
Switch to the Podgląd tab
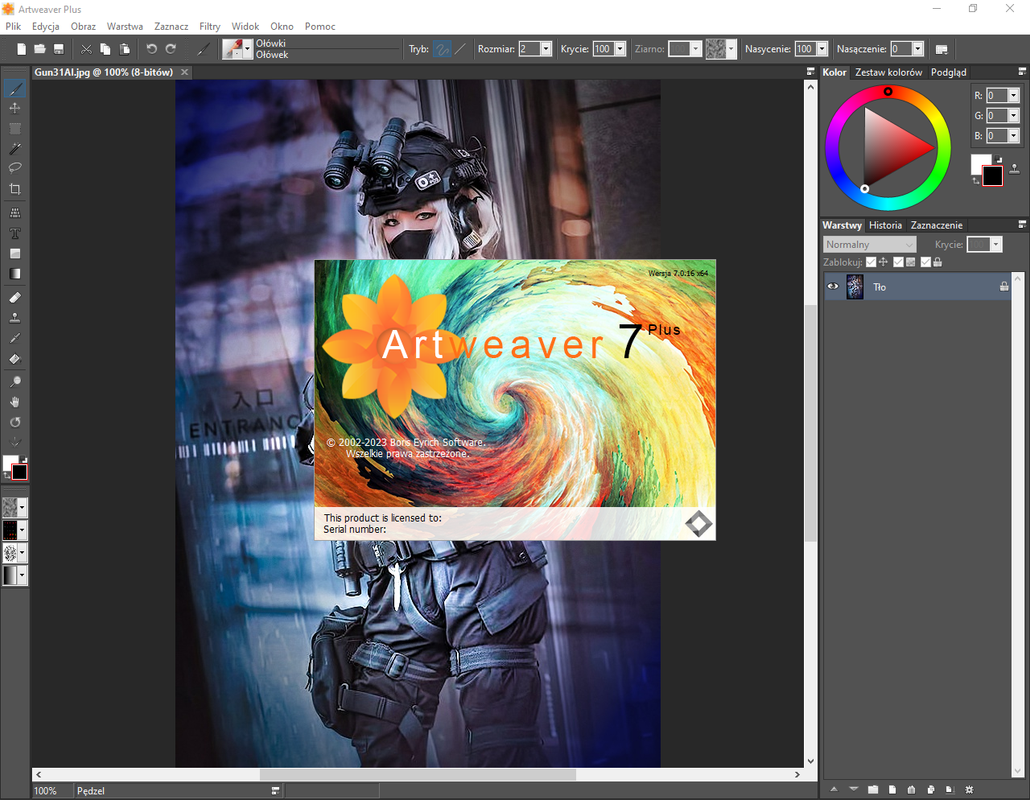tap(948, 72)
